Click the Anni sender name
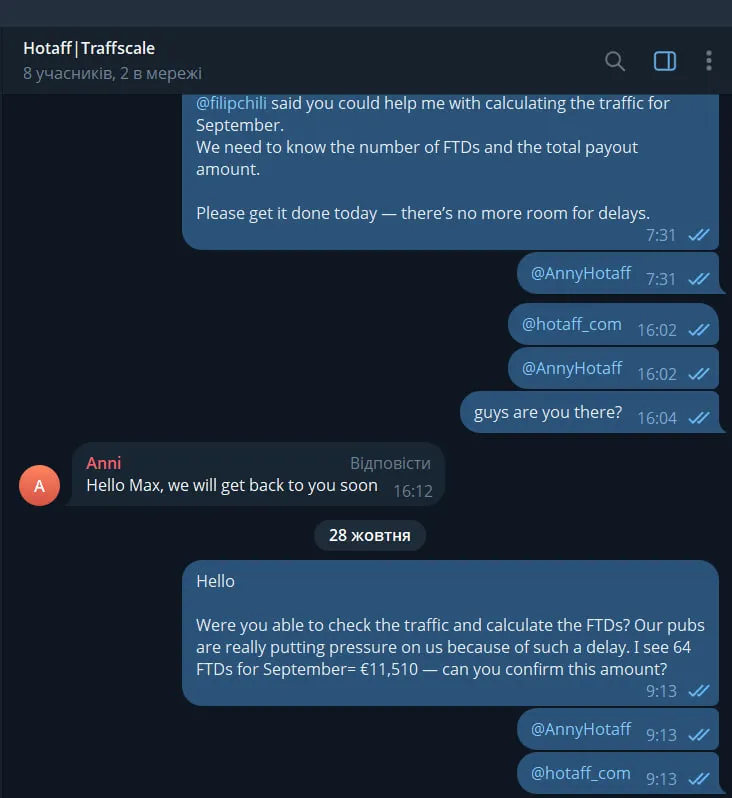The height and width of the screenshot is (798, 732). [x=103, y=463]
